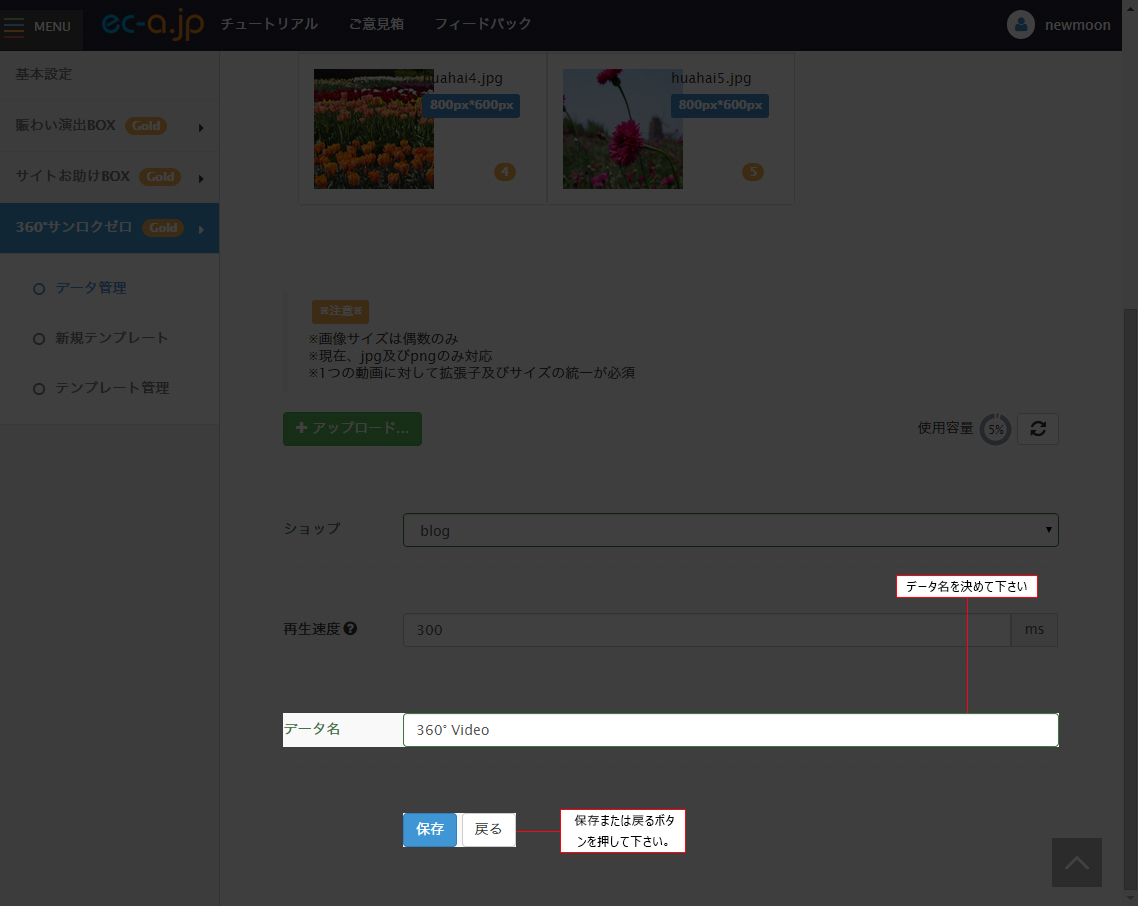Click the number 4 badge on huahai4.jpg

[x=504, y=172]
